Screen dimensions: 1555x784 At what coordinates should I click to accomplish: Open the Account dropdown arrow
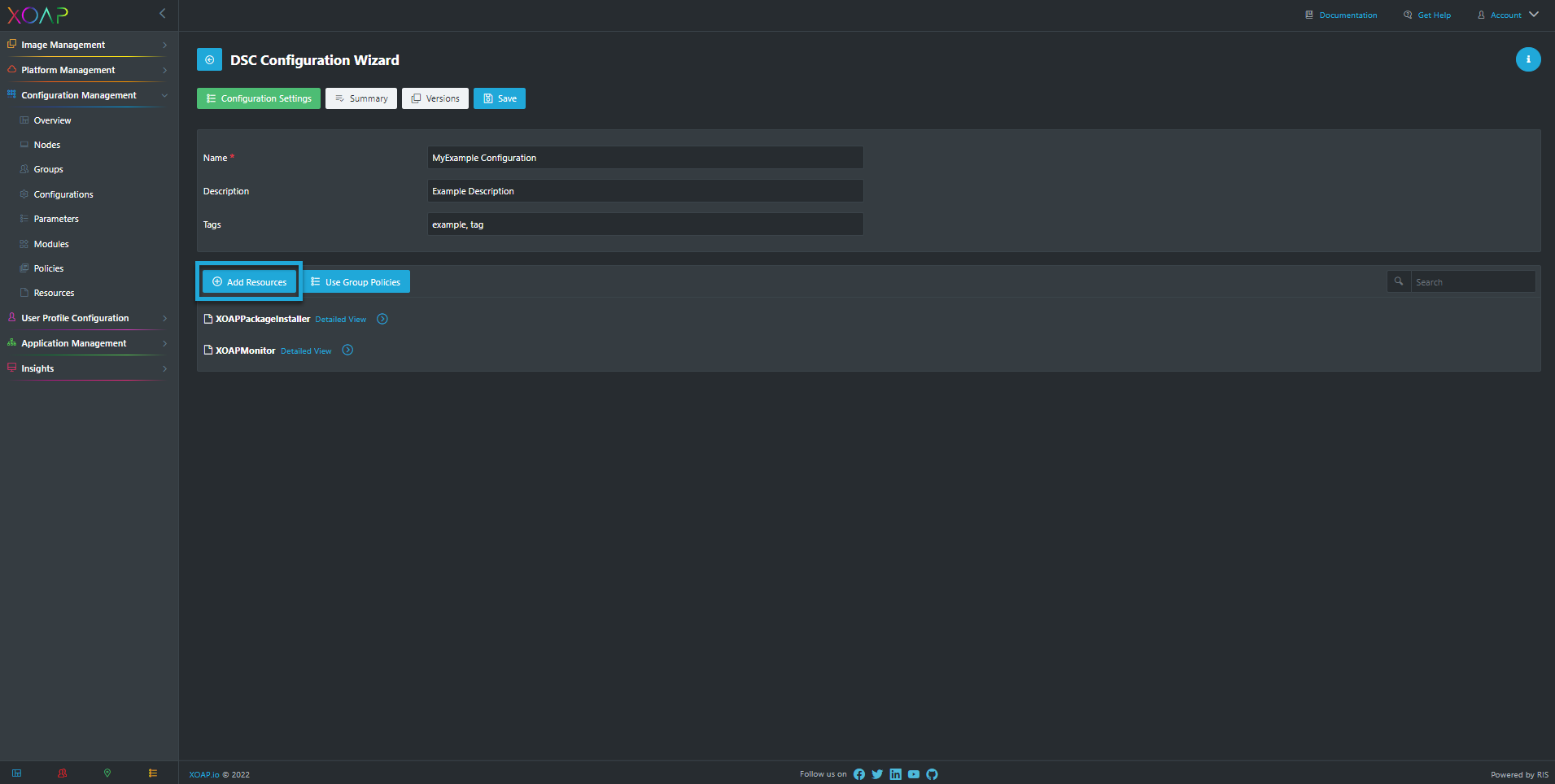point(1533,15)
